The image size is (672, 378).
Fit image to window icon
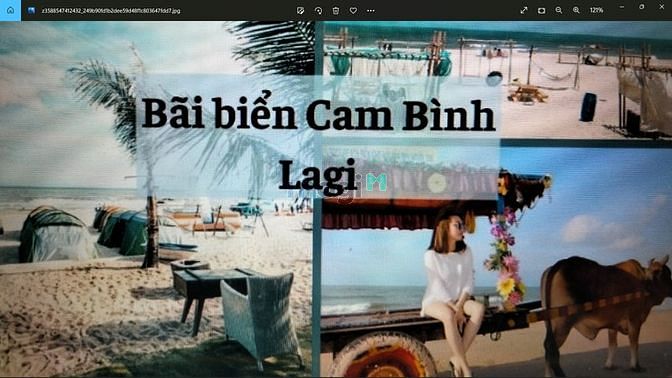coord(541,10)
